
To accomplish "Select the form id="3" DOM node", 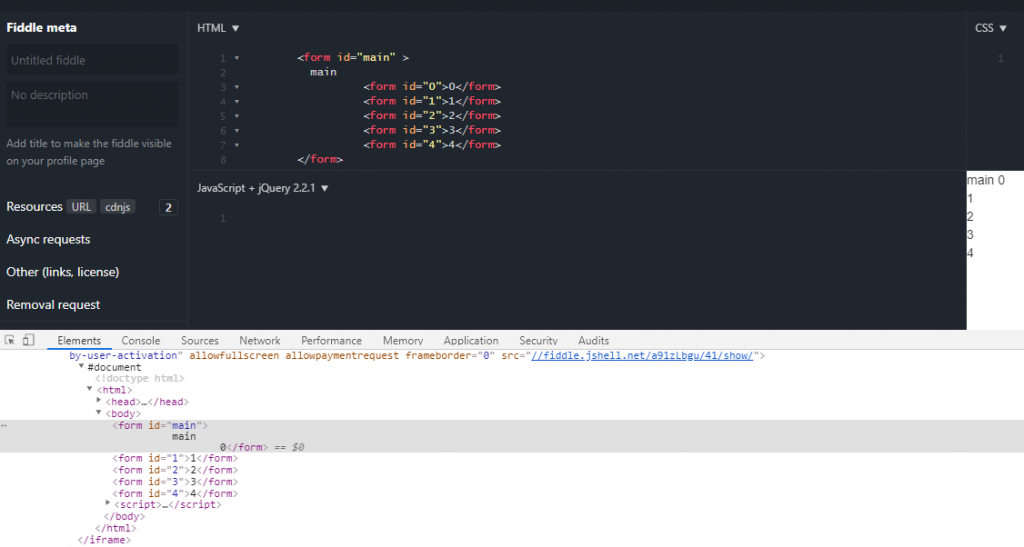I will pos(175,482).
